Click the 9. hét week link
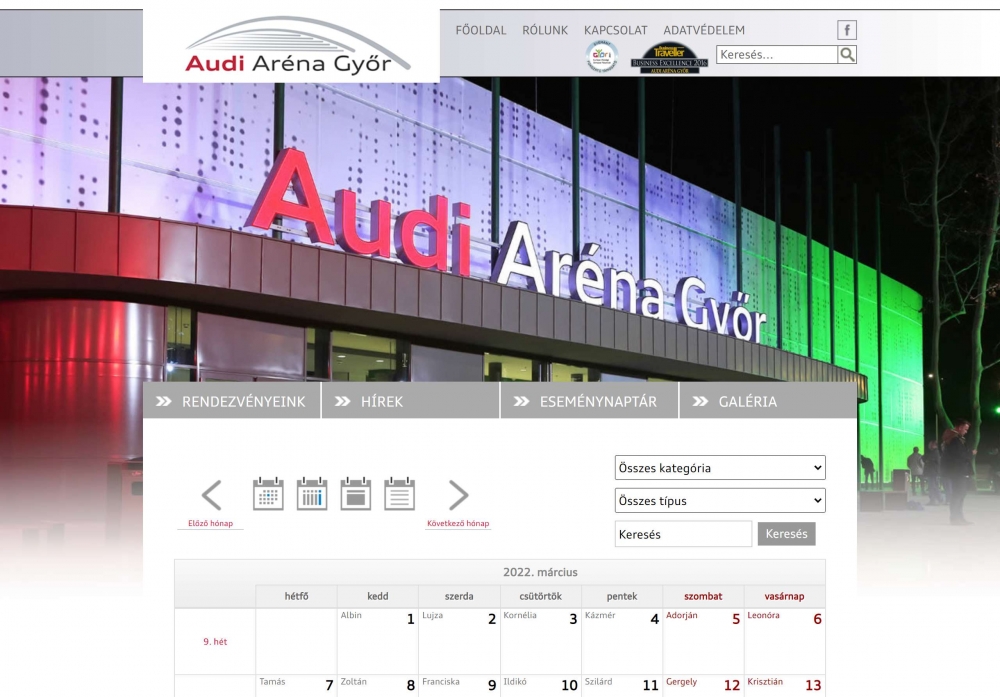This screenshot has height=697, width=1000. (x=215, y=642)
